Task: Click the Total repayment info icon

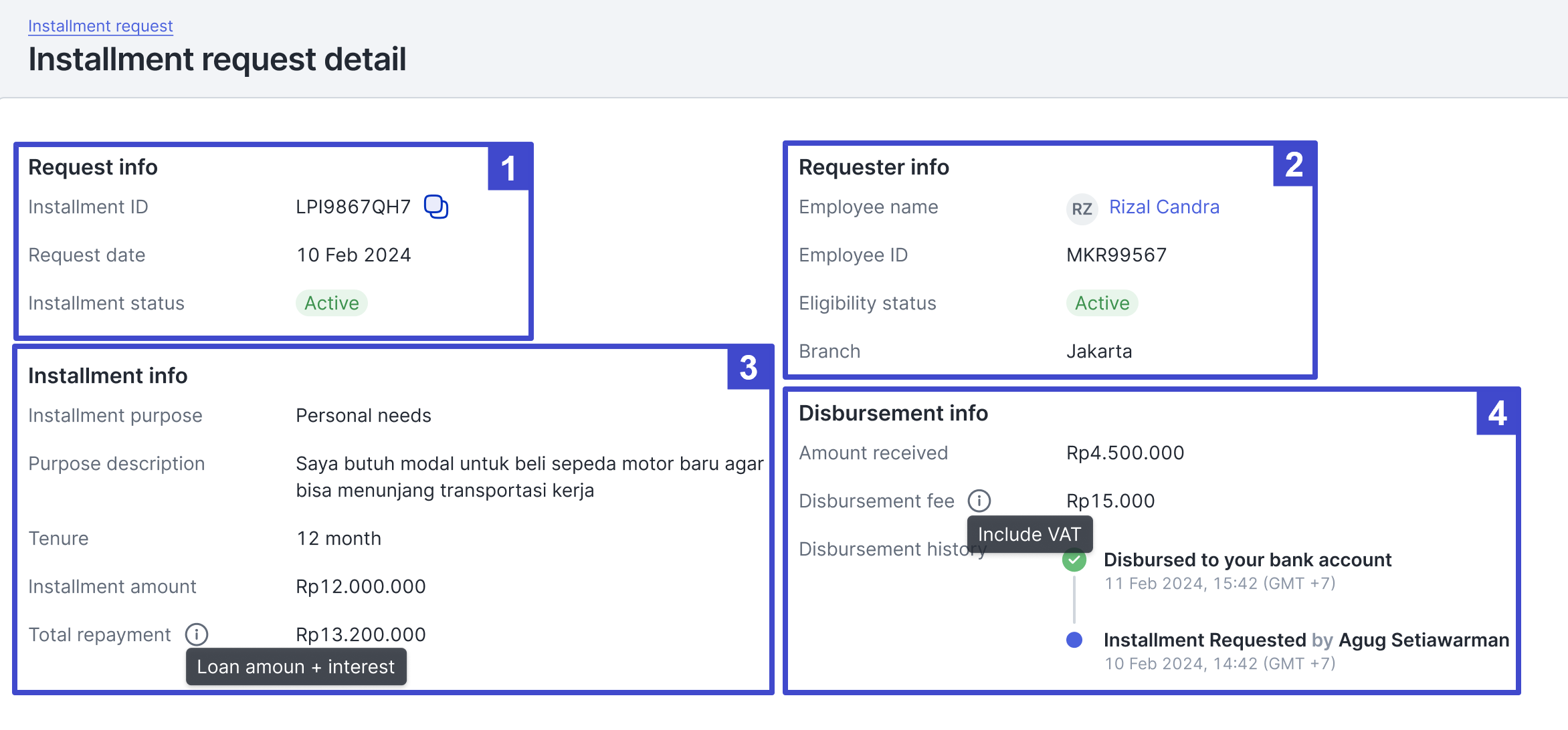Action: (x=197, y=634)
